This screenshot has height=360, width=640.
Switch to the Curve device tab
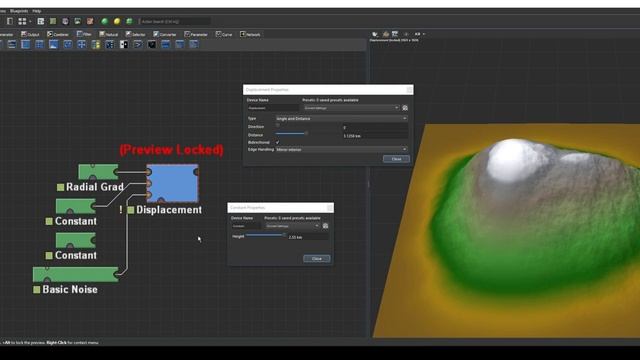(x=224, y=34)
